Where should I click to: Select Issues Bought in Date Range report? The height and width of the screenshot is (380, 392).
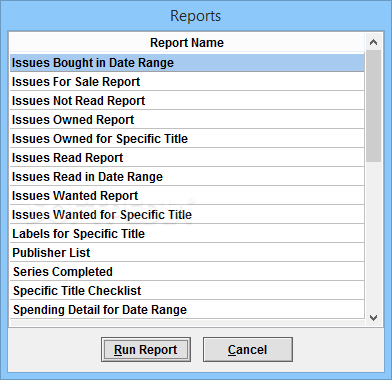tap(187, 63)
